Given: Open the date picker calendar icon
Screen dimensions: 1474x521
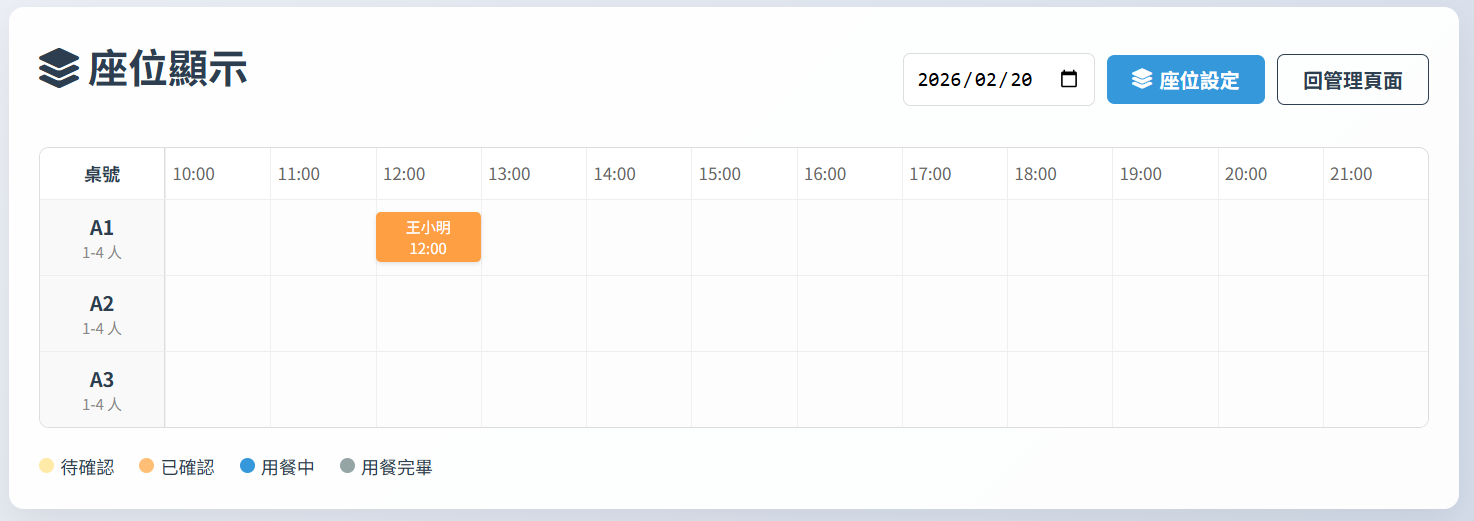Looking at the screenshot, I should (x=1069, y=79).
